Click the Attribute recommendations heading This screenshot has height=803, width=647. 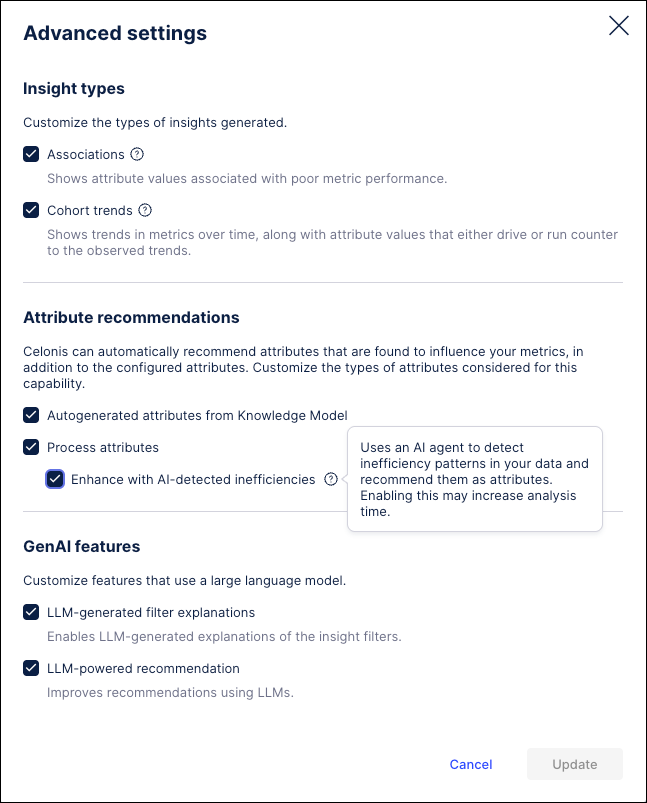coord(130,316)
